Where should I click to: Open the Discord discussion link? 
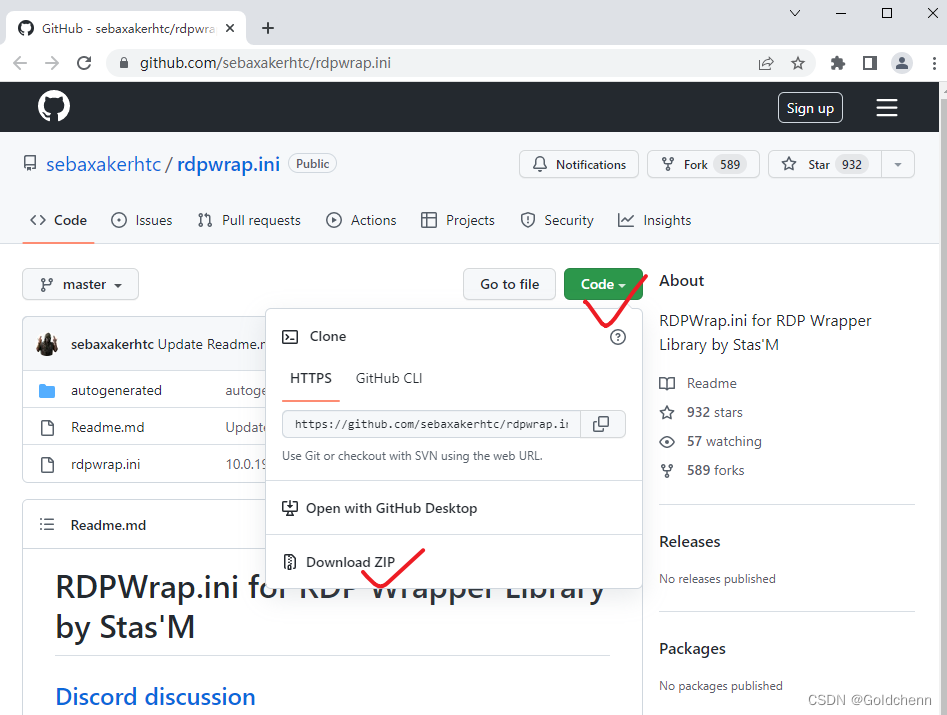click(x=155, y=696)
